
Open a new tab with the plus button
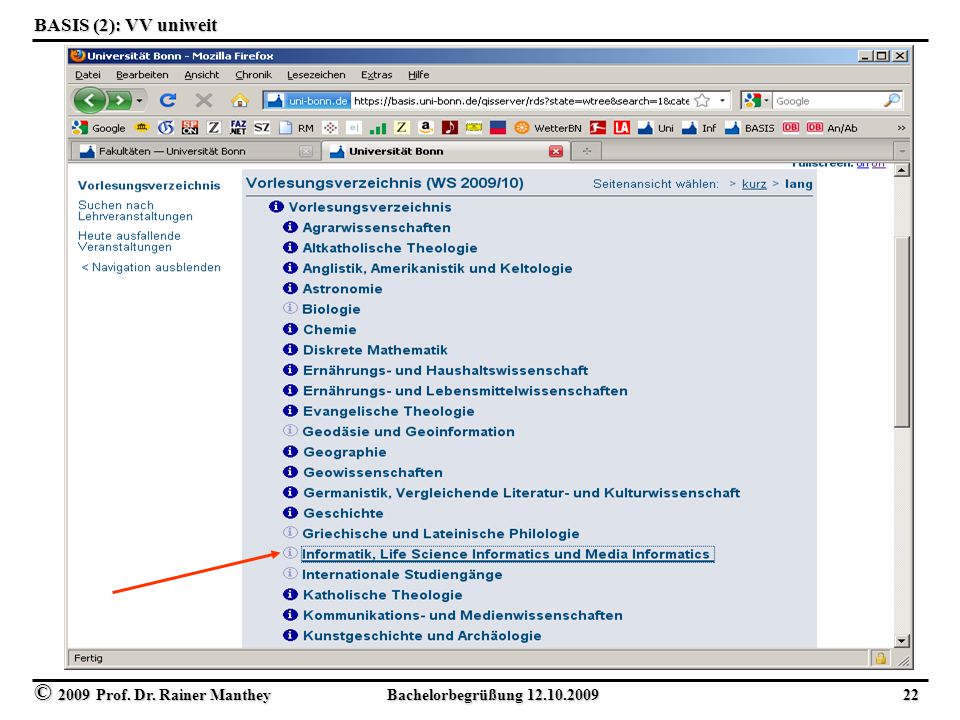tap(587, 151)
